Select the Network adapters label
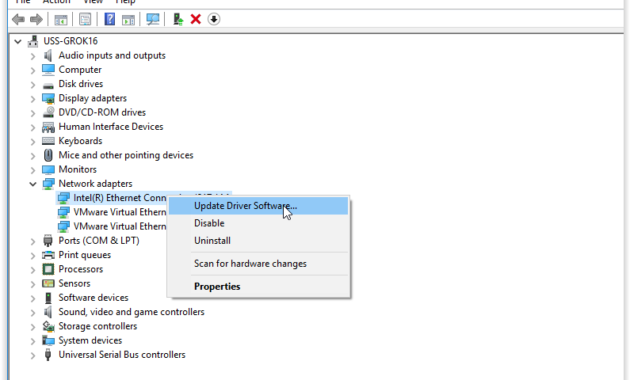 click(x=95, y=184)
